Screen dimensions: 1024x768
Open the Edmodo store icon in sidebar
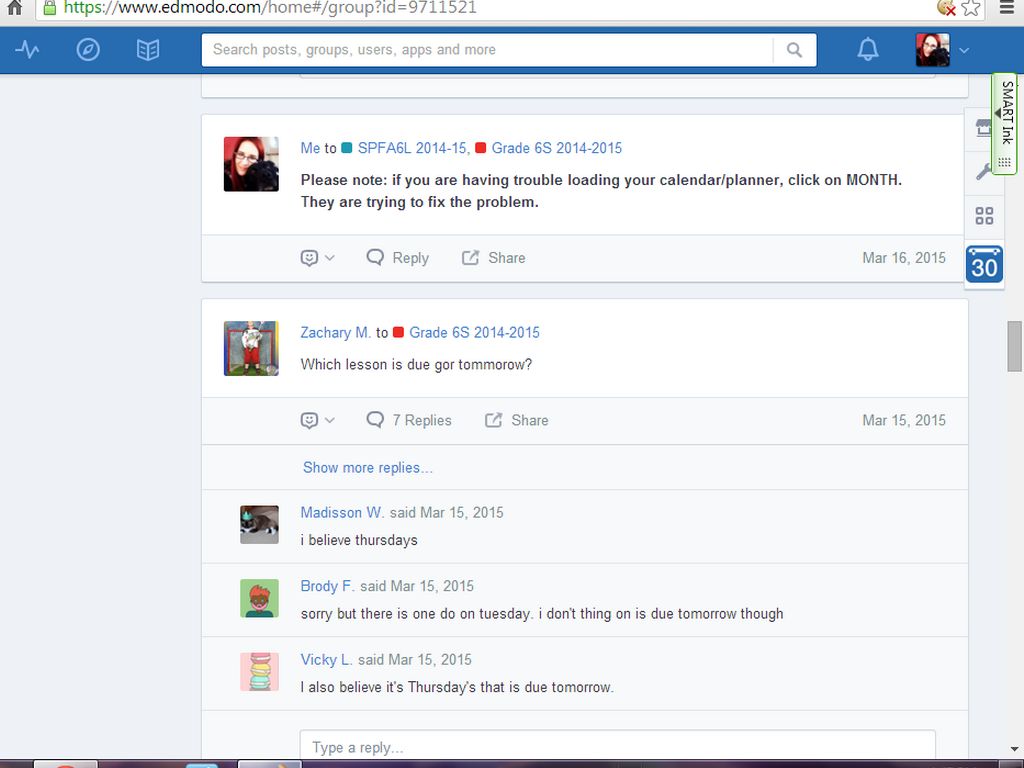(x=983, y=129)
